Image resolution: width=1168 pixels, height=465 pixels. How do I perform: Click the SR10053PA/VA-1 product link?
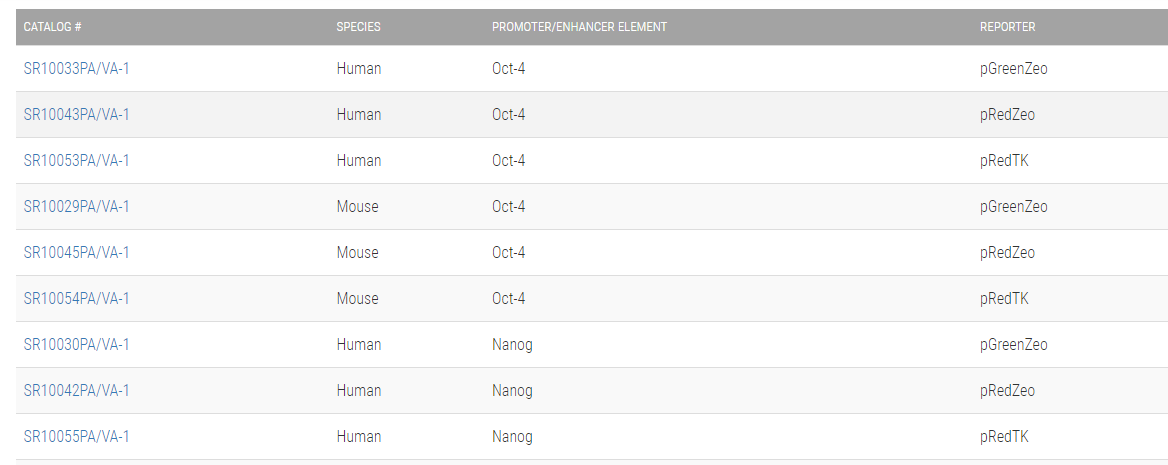point(76,161)
